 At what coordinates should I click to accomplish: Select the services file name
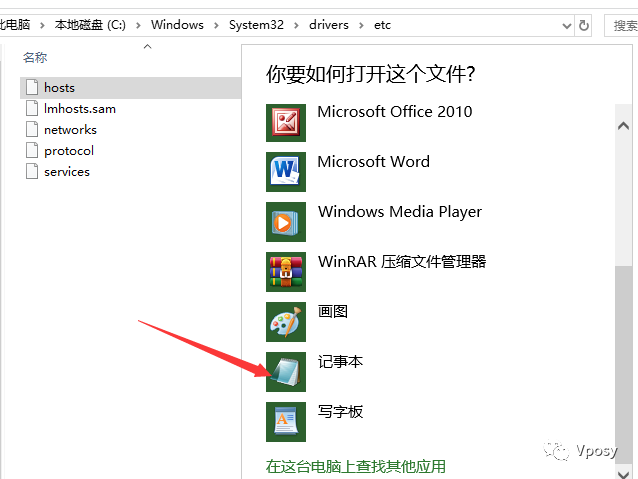point(67,172)
